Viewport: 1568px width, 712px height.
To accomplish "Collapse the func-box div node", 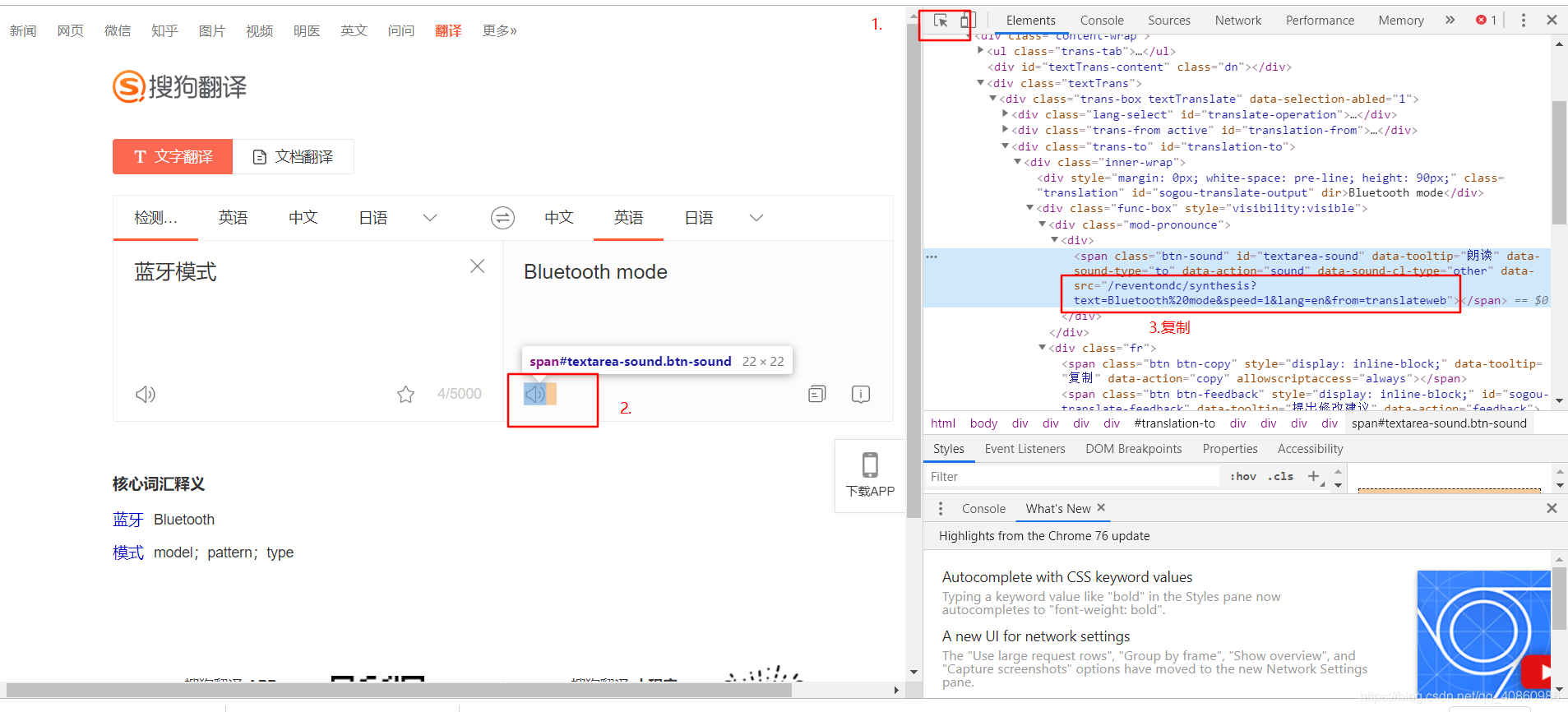I will pyautogui.click(x=1030, y=208).
